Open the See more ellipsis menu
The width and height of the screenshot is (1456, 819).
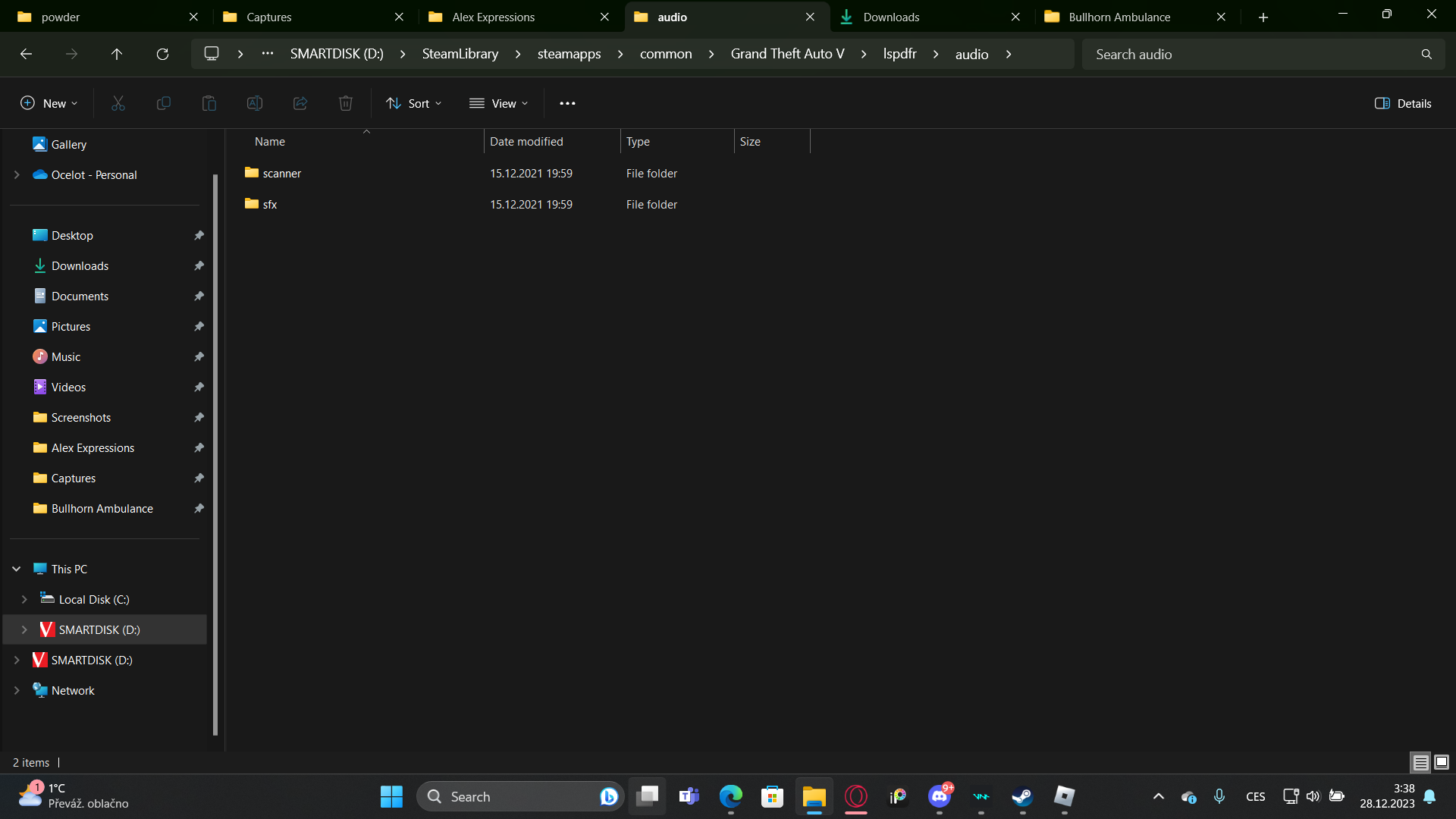[567, 103]
